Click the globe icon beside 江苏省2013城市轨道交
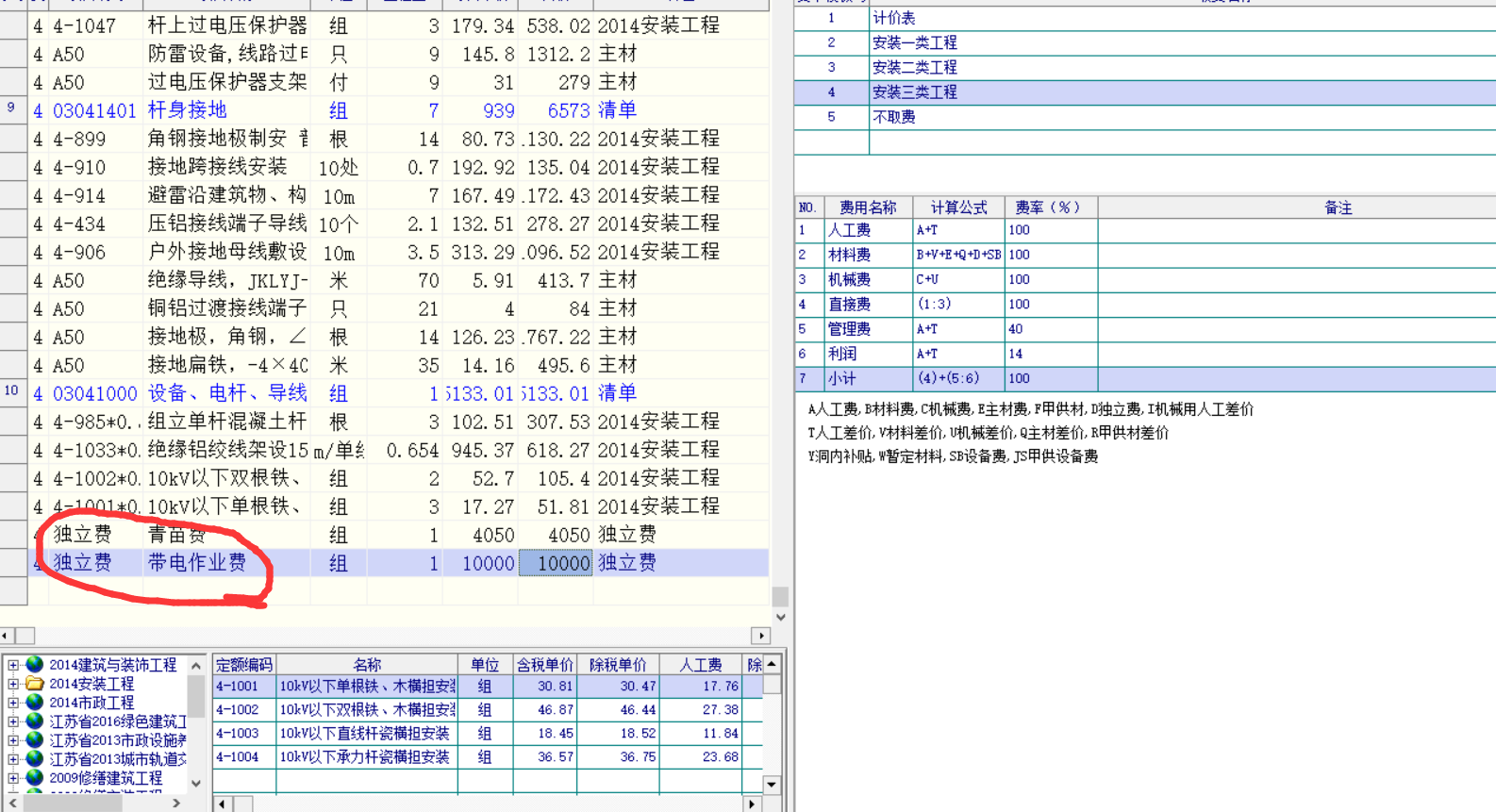1496x812 pixels. click(x=35, y=759)
